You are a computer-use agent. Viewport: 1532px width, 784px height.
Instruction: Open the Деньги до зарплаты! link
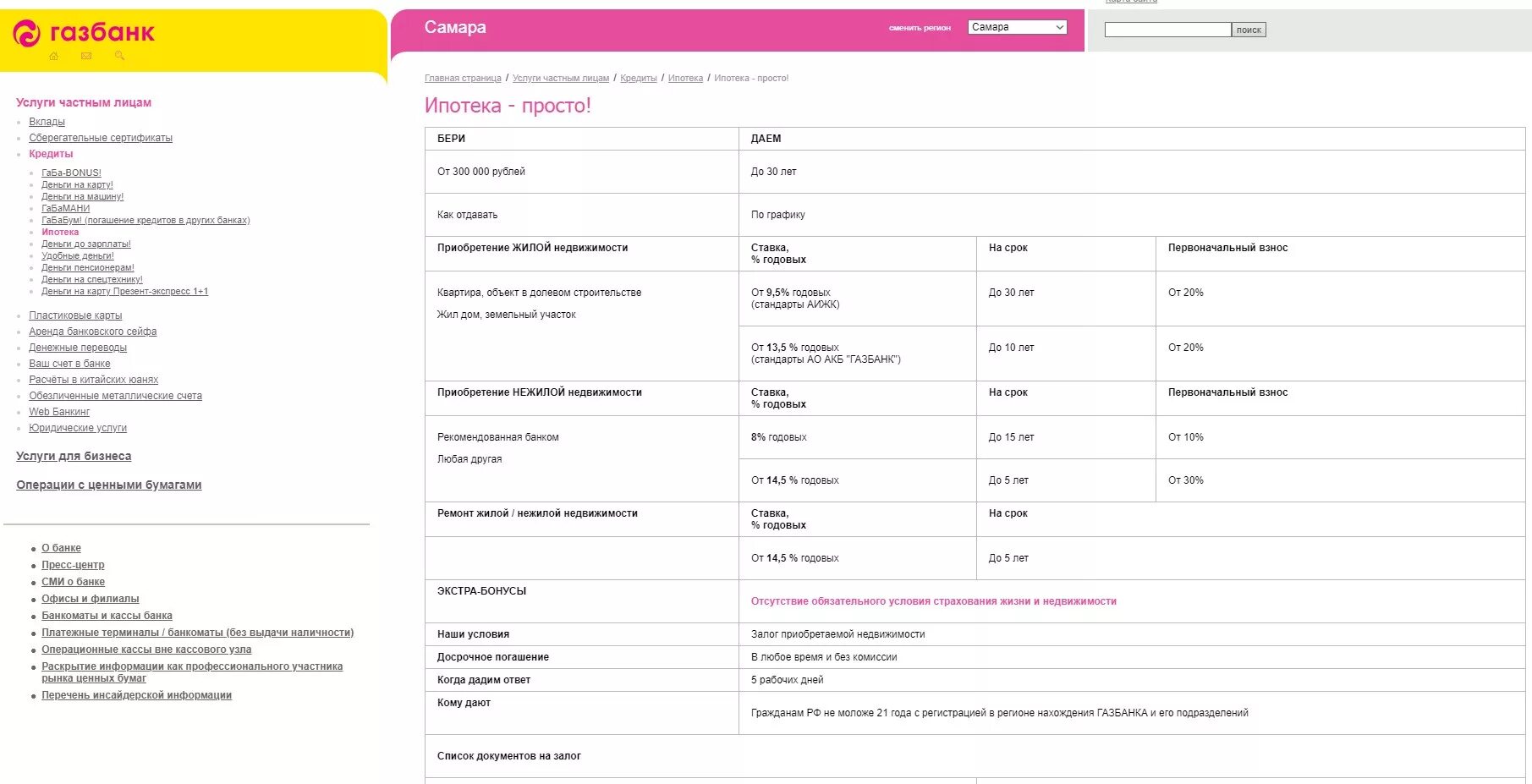tap(86, 244)
